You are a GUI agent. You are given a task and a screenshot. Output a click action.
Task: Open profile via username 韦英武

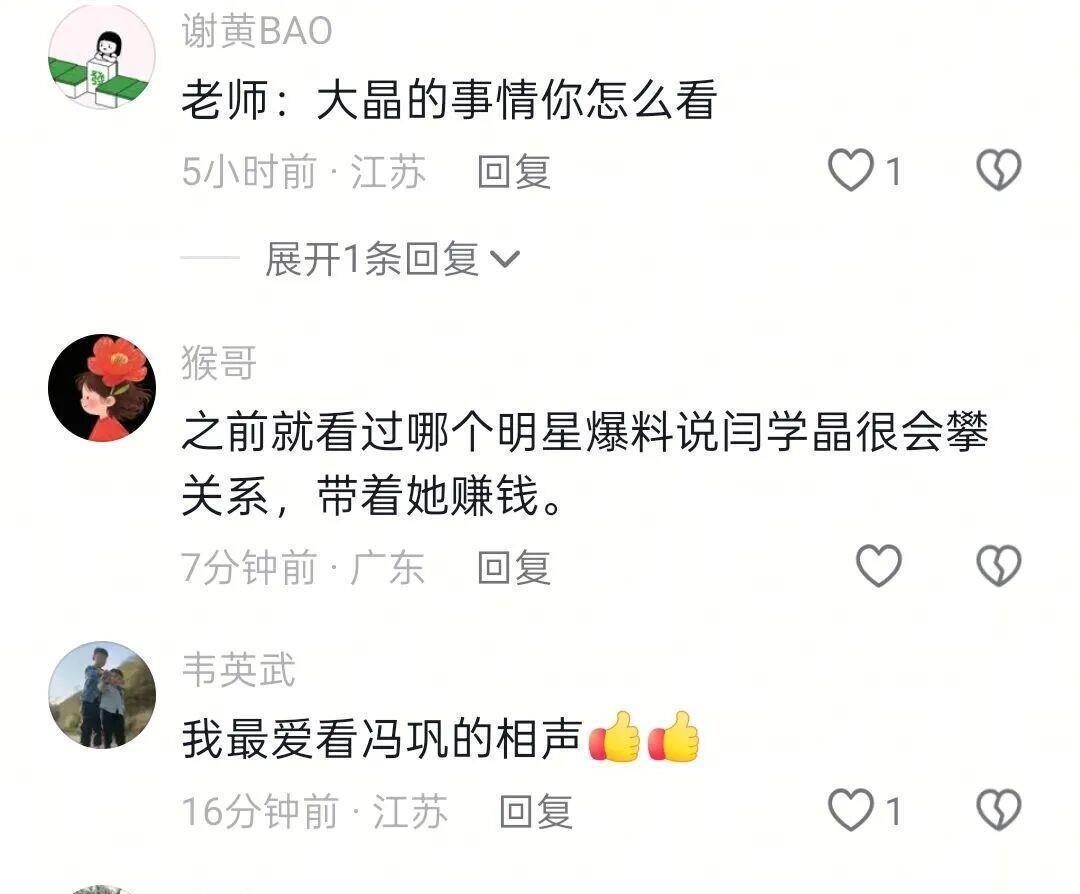(238, 669)
